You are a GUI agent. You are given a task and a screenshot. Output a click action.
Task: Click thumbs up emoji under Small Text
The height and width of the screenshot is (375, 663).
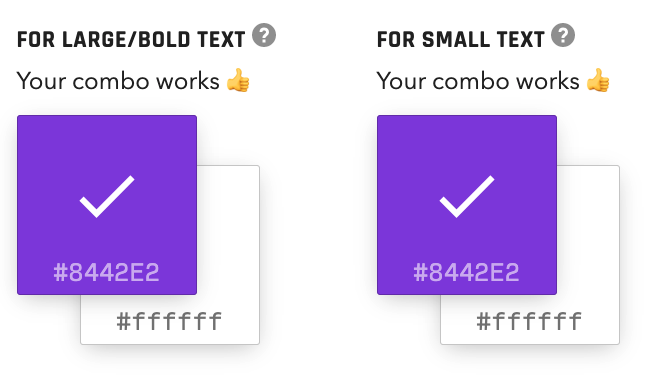pyautogui.click(x=598, y=80)
